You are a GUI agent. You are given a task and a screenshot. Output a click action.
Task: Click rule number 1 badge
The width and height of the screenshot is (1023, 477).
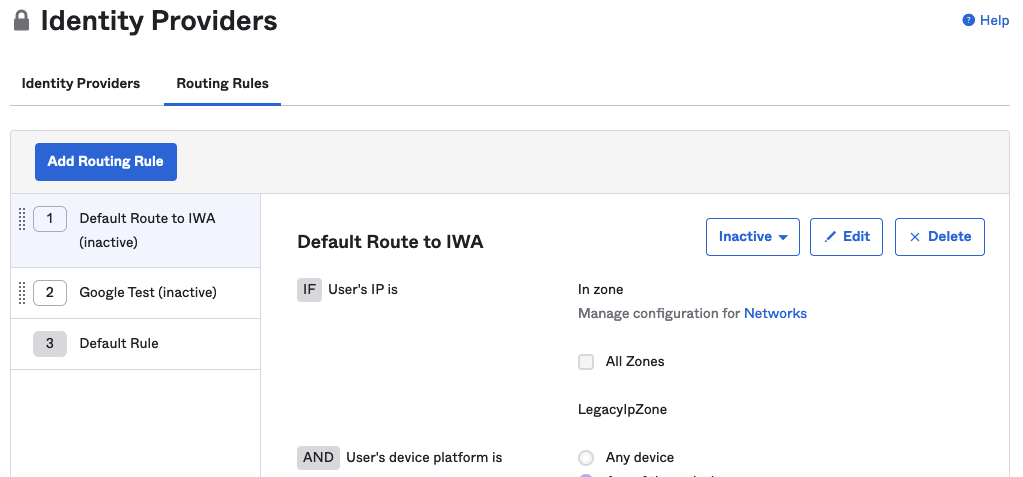tap(50, 219)
